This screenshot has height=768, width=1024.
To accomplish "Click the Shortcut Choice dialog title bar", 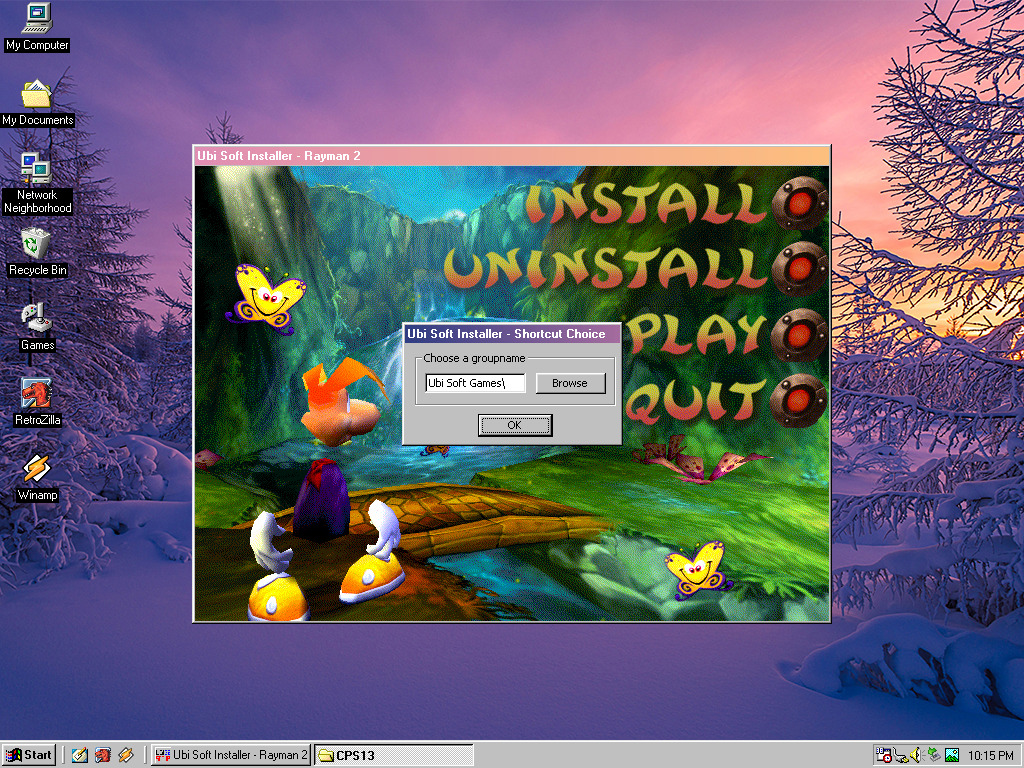I will [511, 334].
